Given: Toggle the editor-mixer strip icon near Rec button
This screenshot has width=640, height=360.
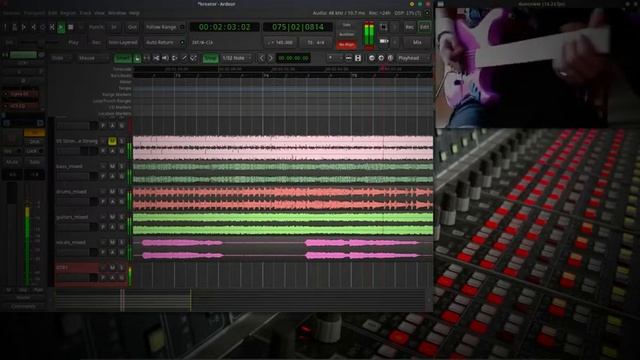Looking at the screenshot, I should click(x=384, y=27).
